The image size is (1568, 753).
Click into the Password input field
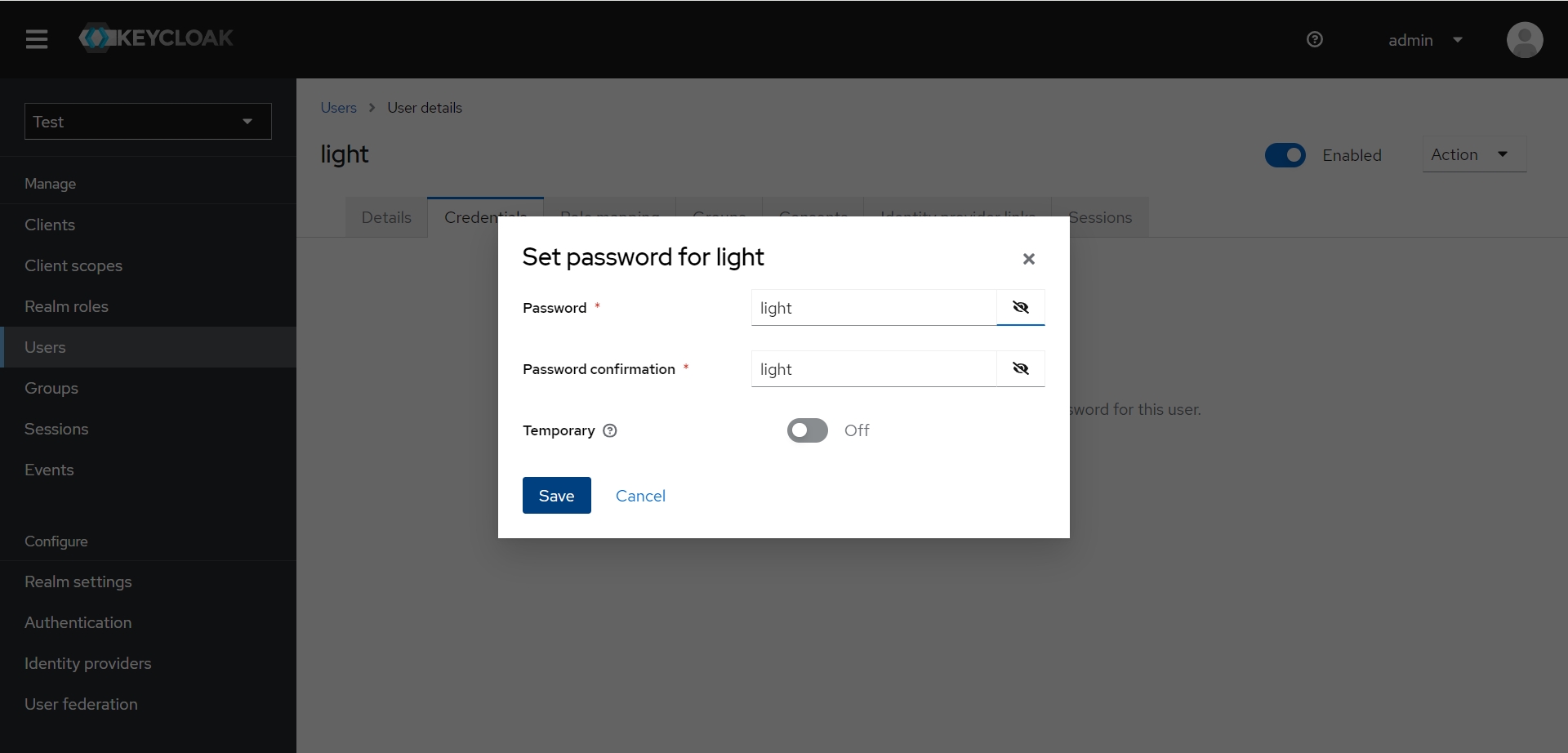[873, 308]
